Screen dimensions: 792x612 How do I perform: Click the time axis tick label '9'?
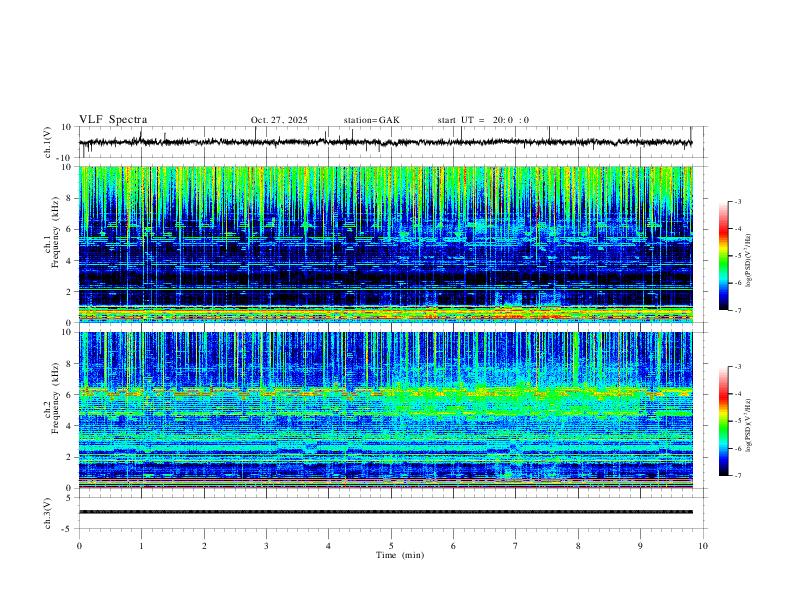(640, 546)
